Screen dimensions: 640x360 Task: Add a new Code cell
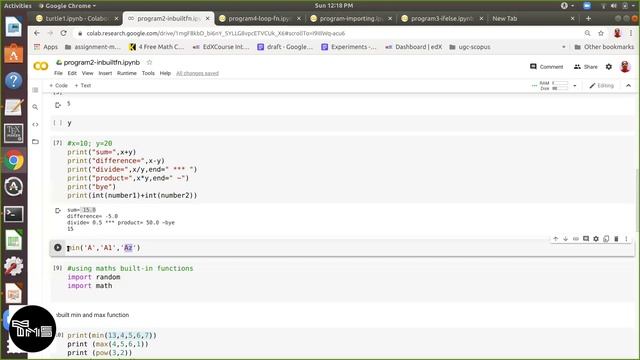click(x=58, y=85)
